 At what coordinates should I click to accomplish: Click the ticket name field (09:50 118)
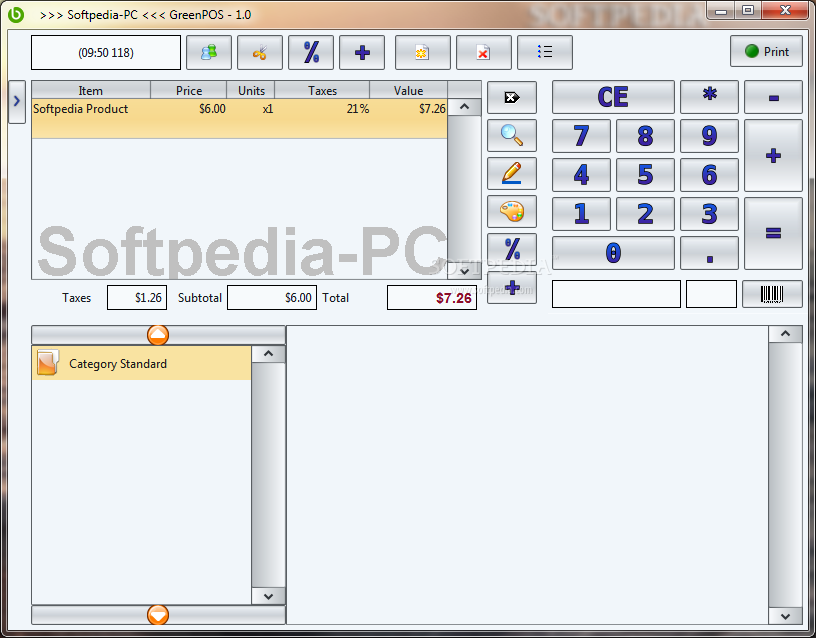[x=106, y=52]
